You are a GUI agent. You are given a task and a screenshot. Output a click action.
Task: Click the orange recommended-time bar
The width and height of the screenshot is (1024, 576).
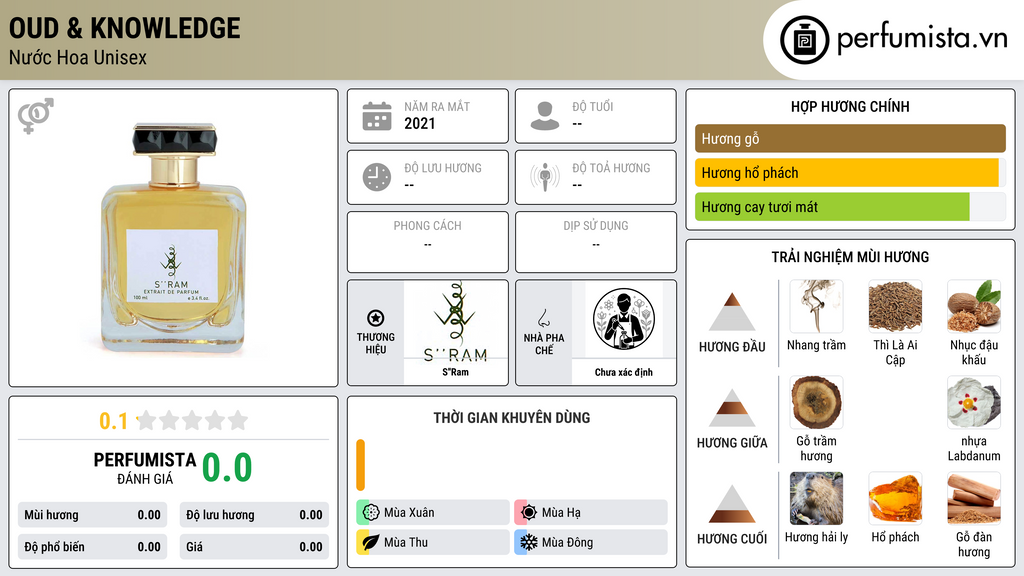tap(360, 465)
